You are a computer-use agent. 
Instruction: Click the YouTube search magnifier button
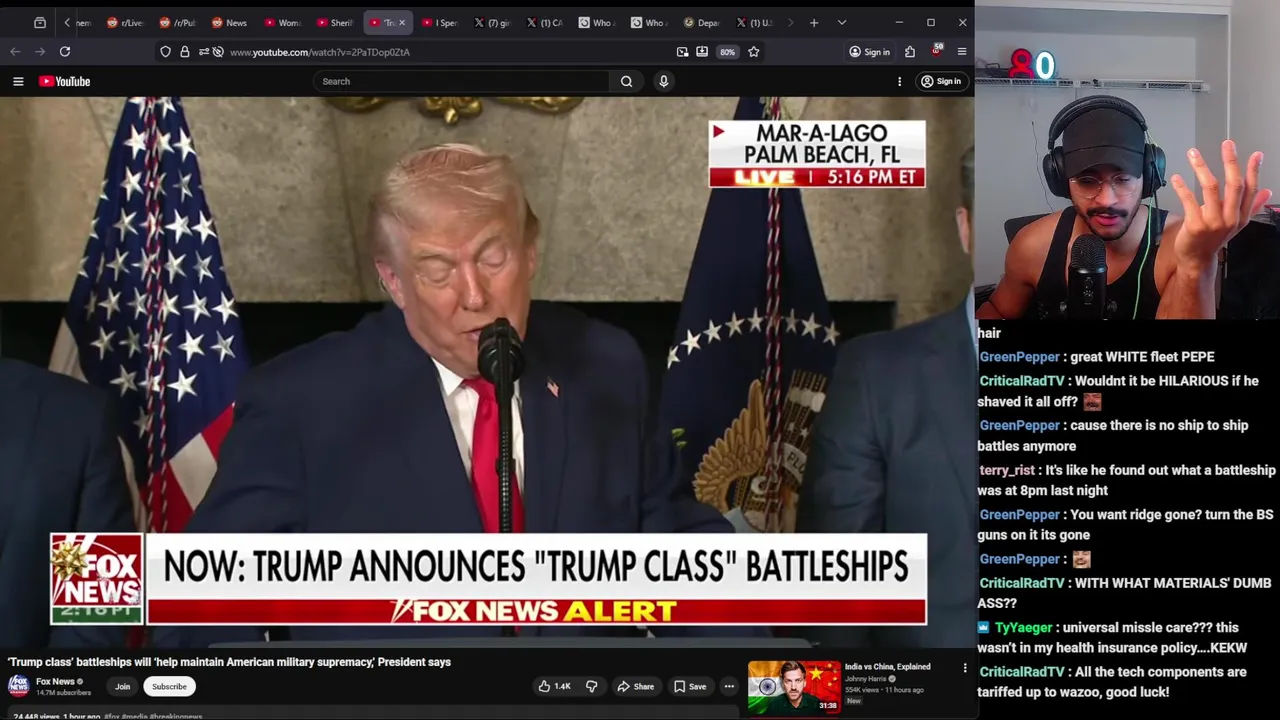pos(626,81)
